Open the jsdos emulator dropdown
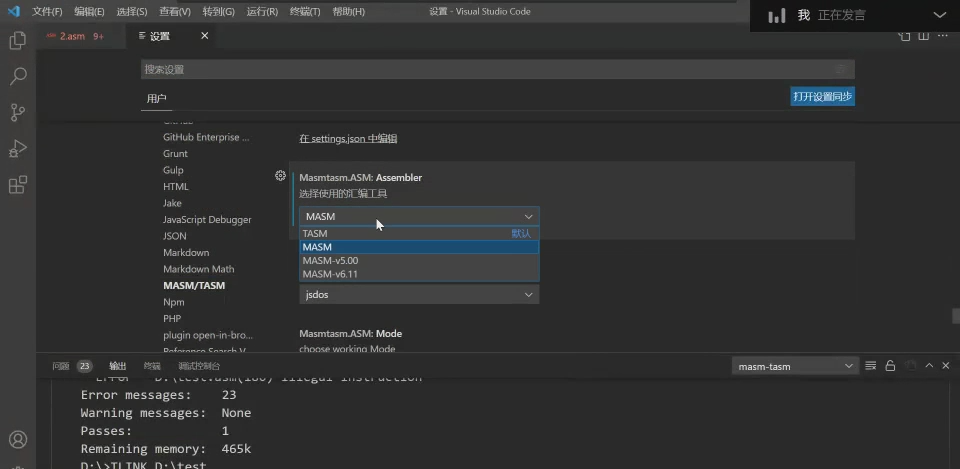 click(x=418, y=295)
